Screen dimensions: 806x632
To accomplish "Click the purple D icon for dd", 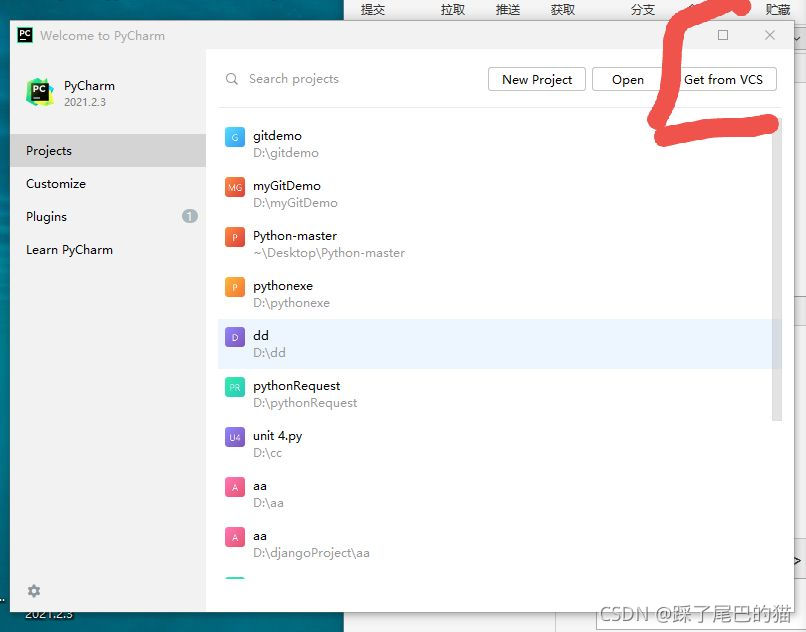I will click(x=235, y=337).
